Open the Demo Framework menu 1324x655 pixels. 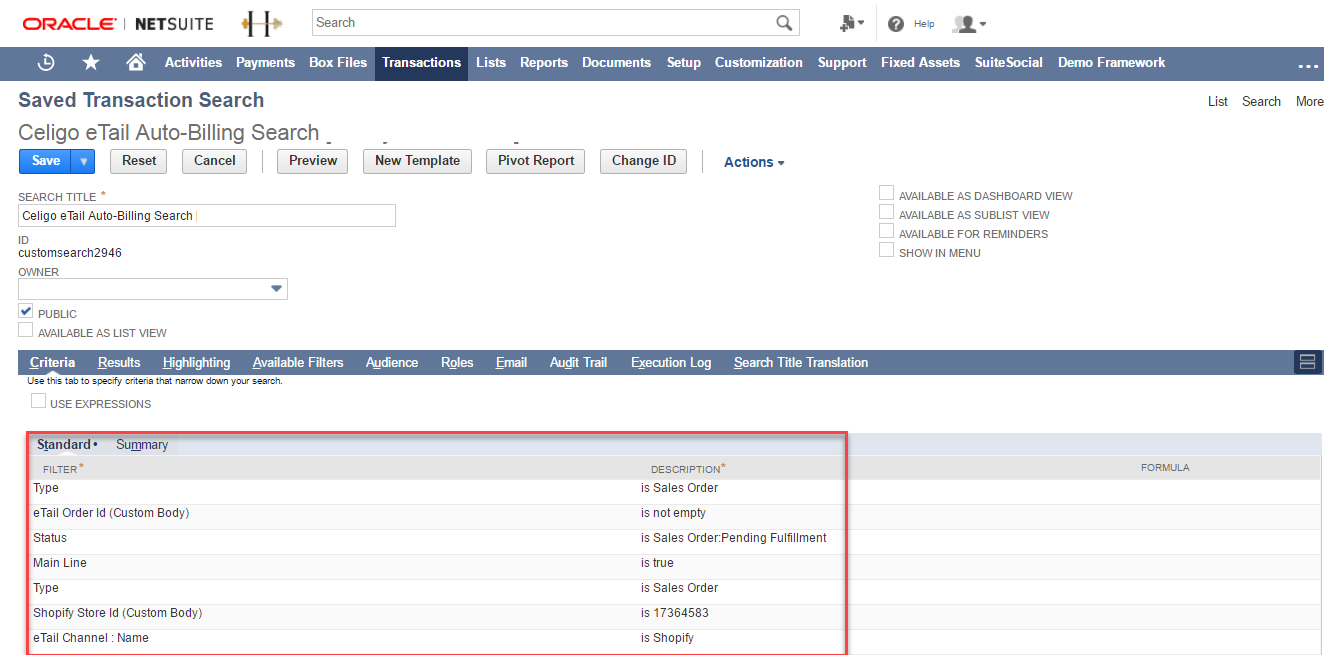[1111, 62]
